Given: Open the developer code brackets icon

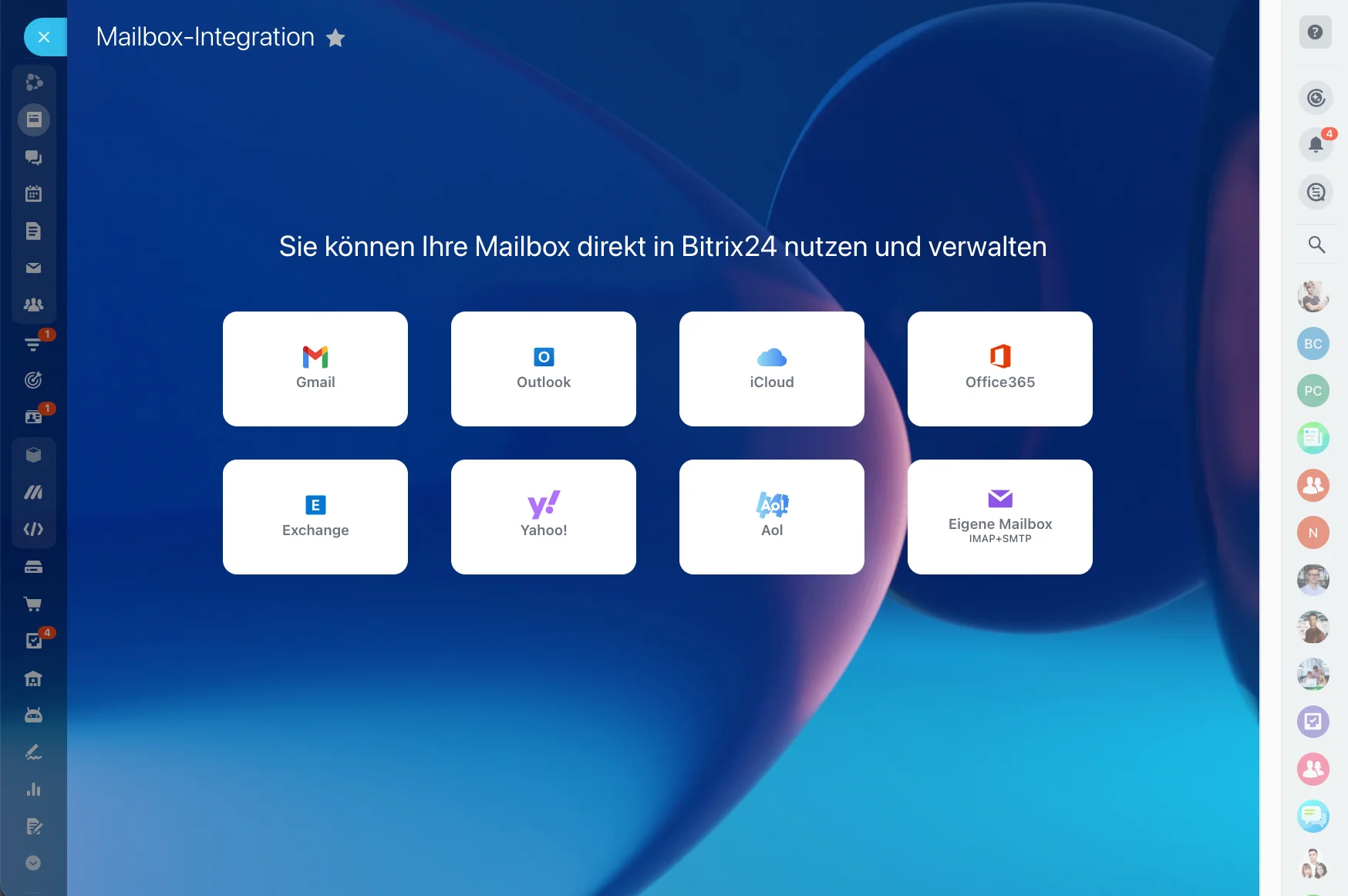Looking at the screenshot, I should tap(33, 529).
